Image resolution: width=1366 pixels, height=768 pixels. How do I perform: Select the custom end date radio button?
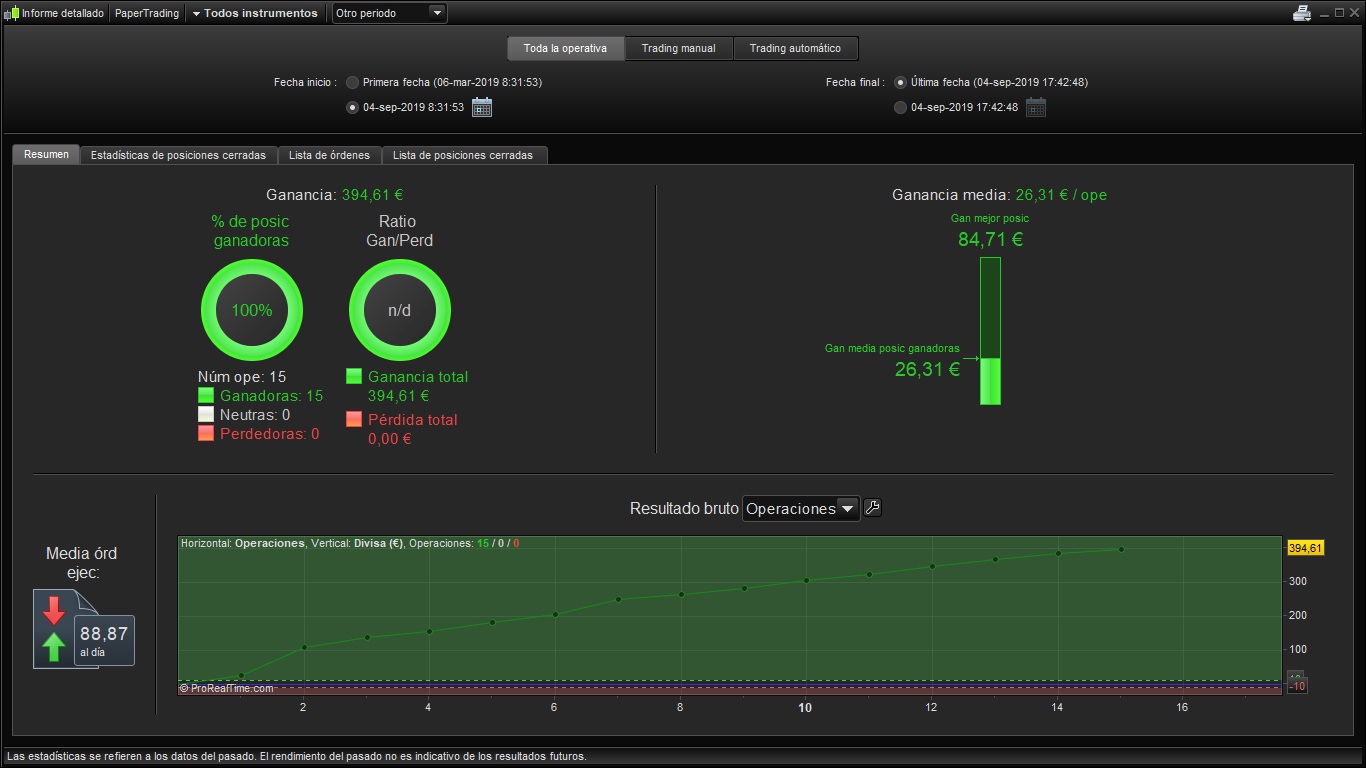point(900,107)
